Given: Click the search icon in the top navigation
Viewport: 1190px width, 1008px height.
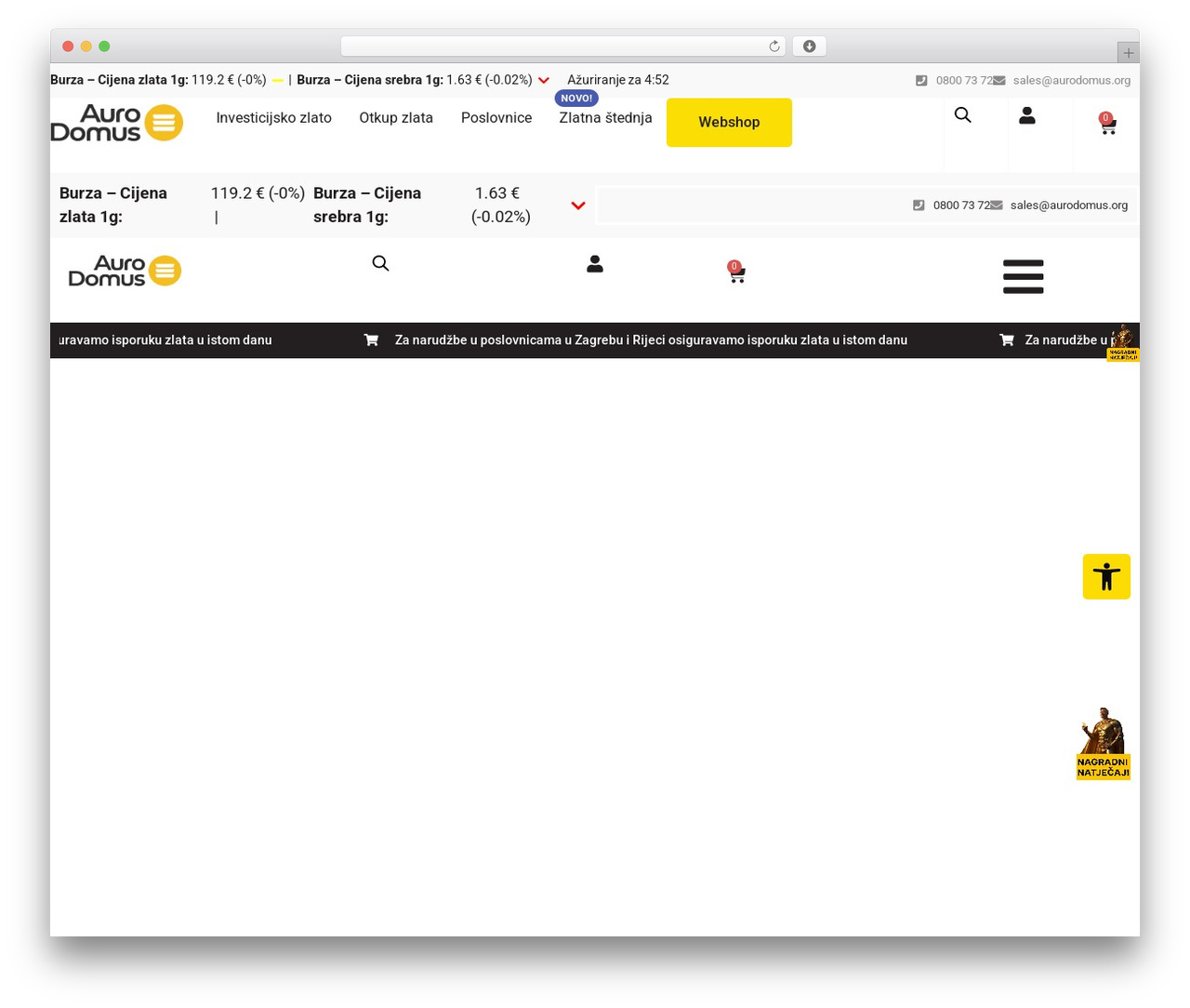Looking at the screenshot, I should [x=962, y=114].
